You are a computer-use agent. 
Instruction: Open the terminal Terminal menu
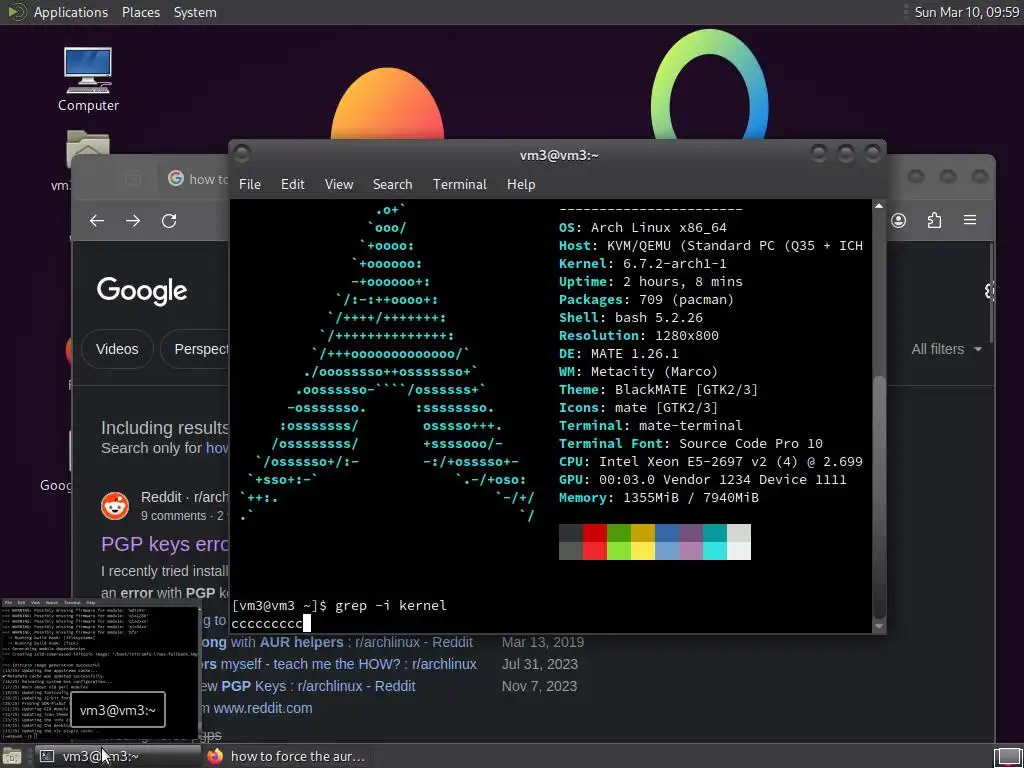point(459,184)
